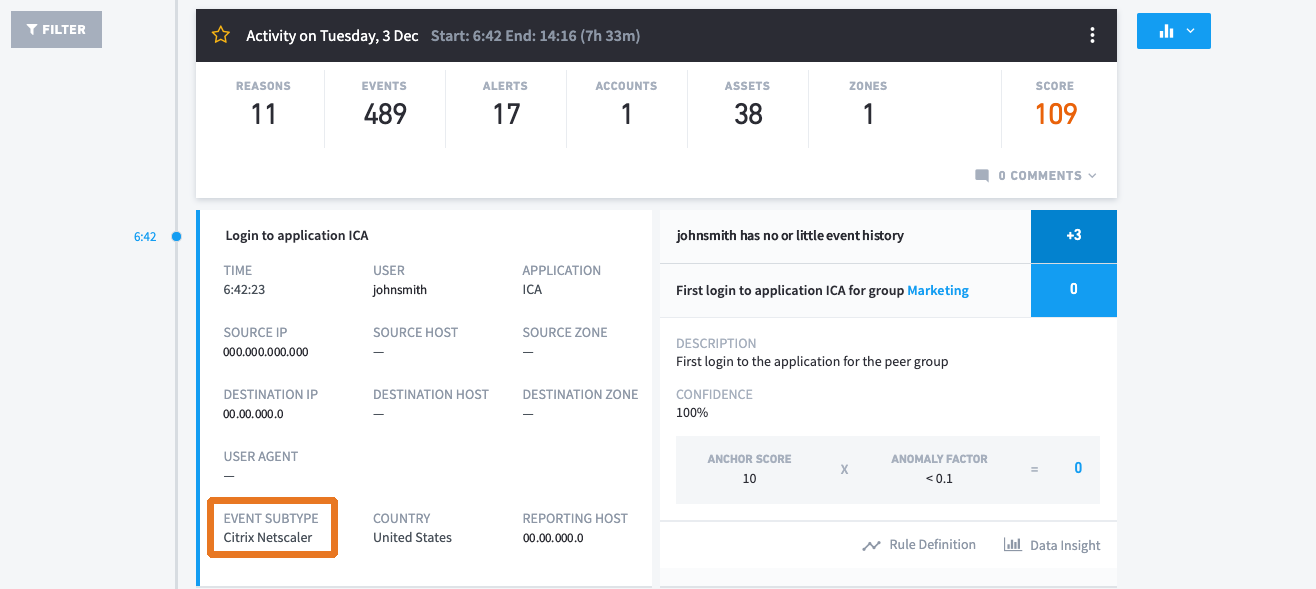Click the Data Insight bar icon
Screen dimensions: 1316x589
[1013, 545]
